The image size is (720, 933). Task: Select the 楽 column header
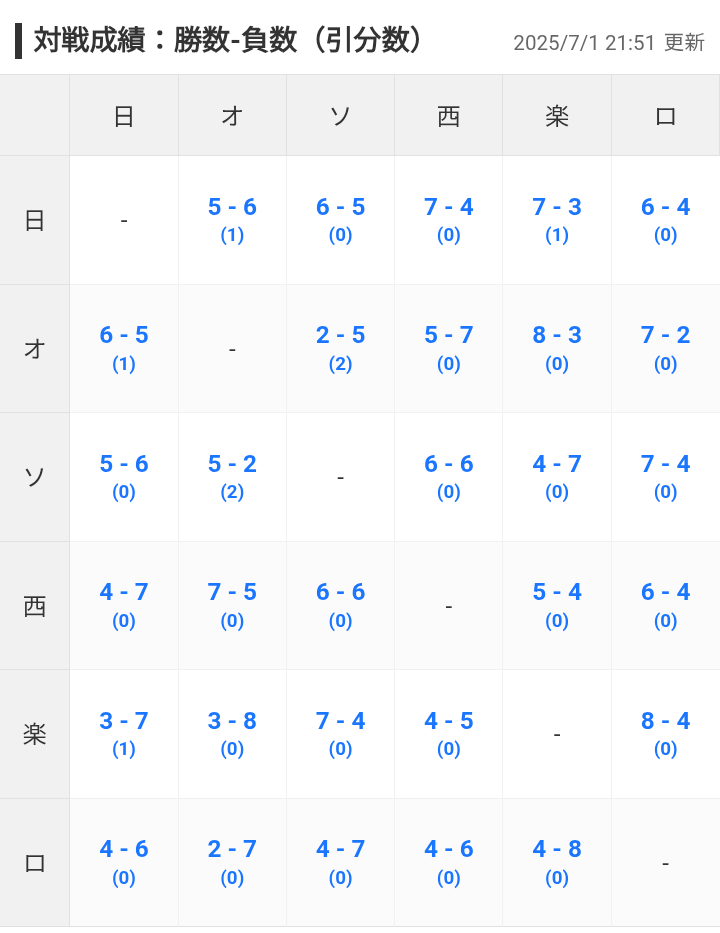tap(557, 115)
